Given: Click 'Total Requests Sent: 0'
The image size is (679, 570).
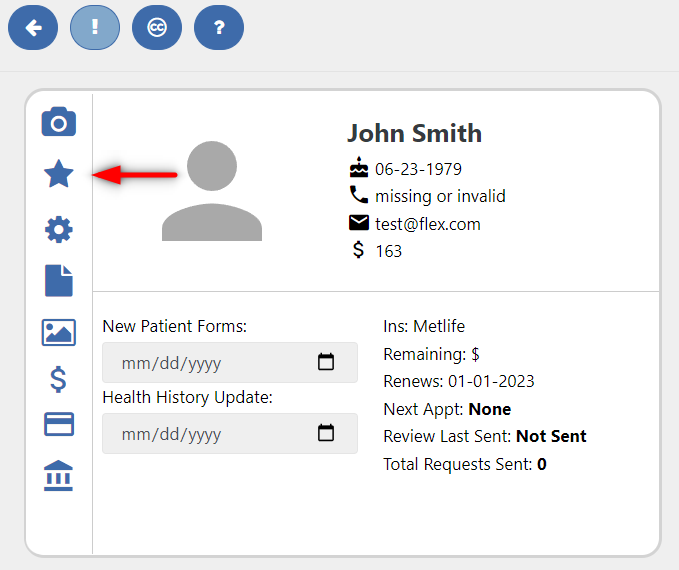Looking at the screenshot, I should tap(465, 464).
